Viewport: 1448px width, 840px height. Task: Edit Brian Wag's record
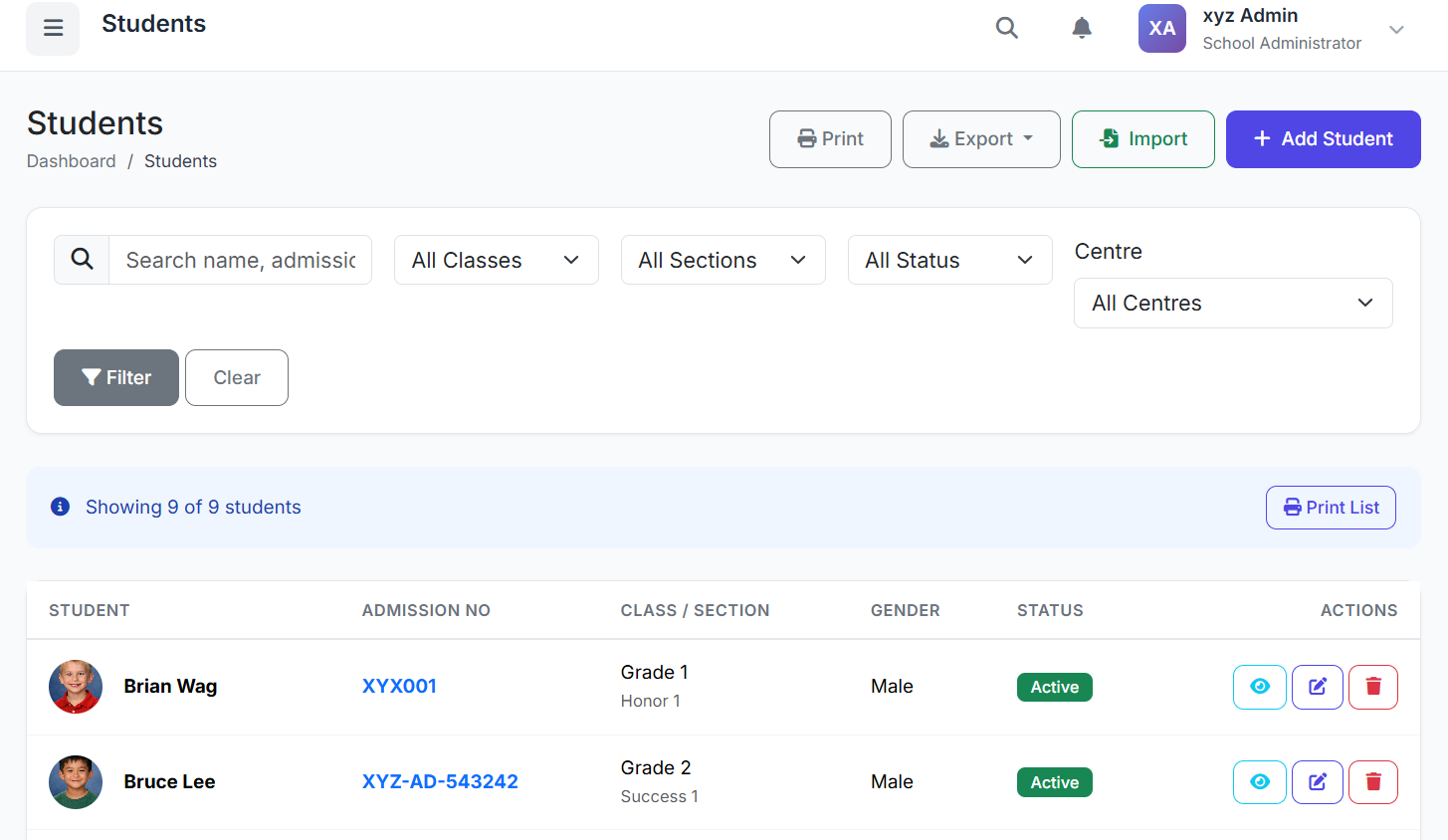1317,687
